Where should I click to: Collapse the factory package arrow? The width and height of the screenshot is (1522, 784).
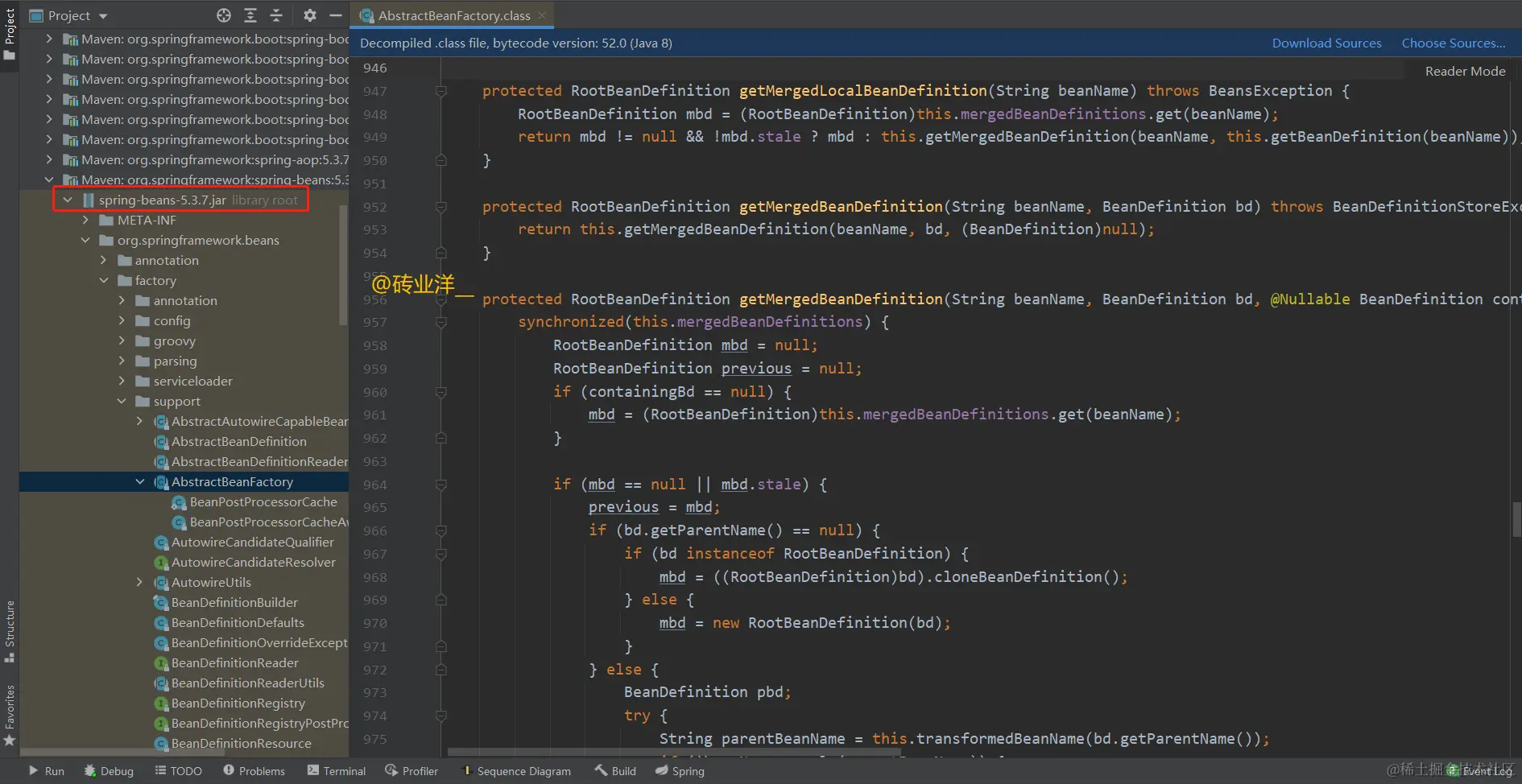point(104,280)
